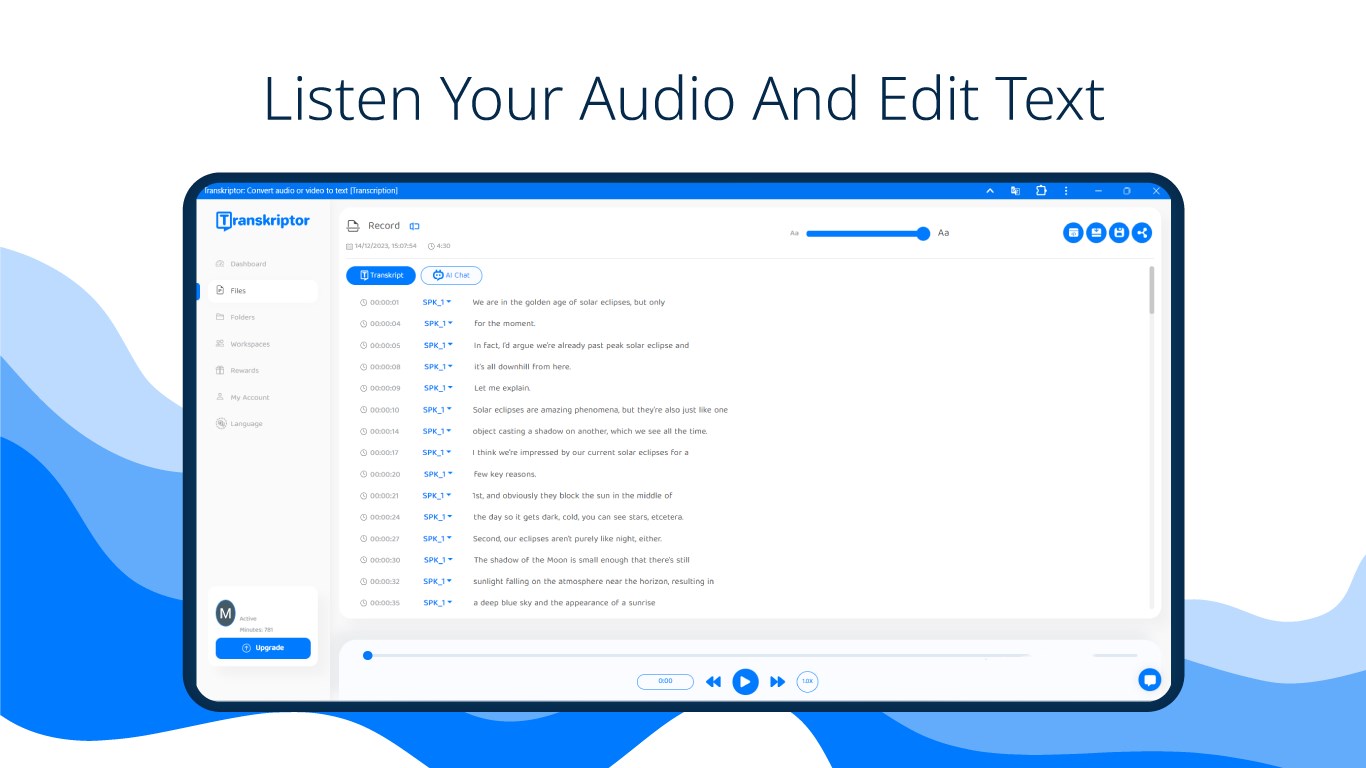Click the save floppy disk icon
The image size is (1366, 768).
1120,233
